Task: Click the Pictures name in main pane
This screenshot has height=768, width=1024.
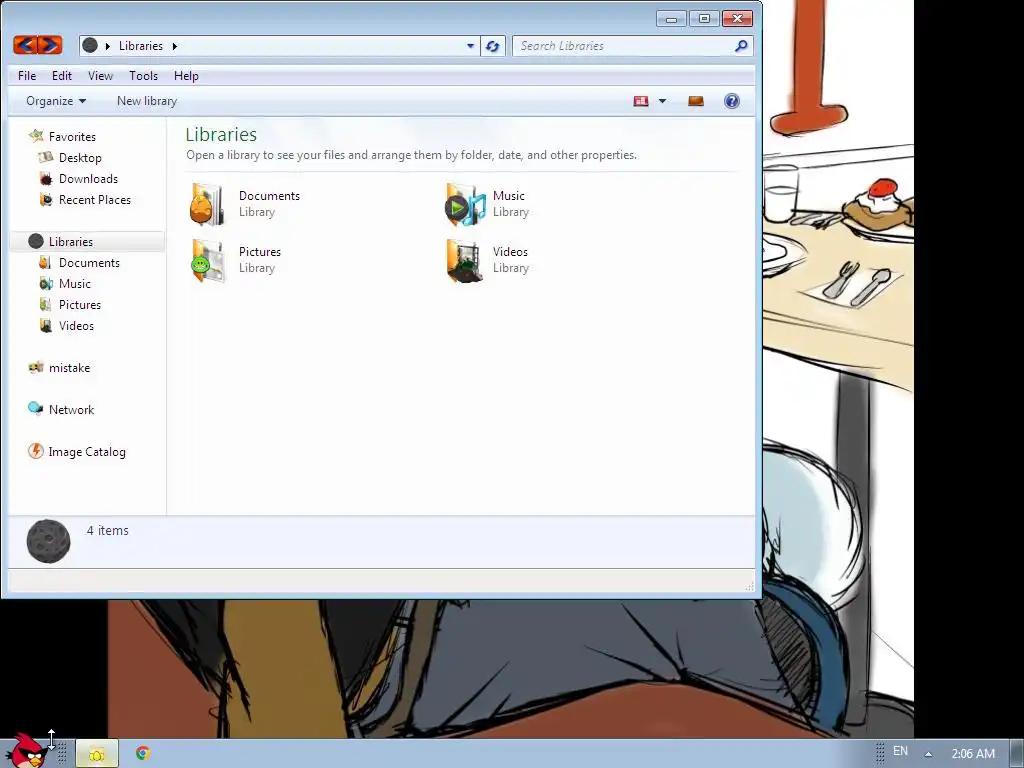Action: (260, 252)
